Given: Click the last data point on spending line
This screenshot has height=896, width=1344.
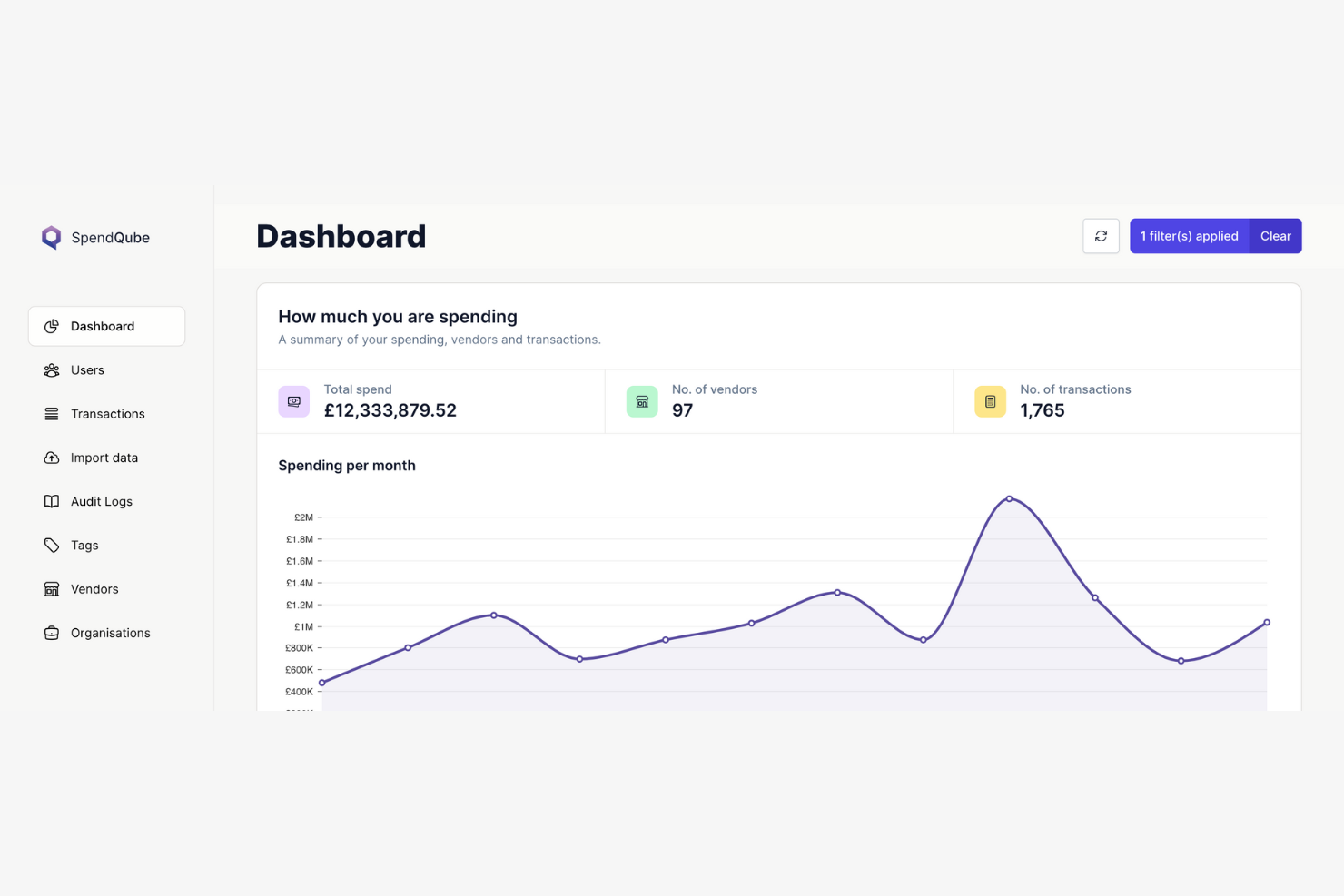Looking at the screenshot, I should point(1267,623).
